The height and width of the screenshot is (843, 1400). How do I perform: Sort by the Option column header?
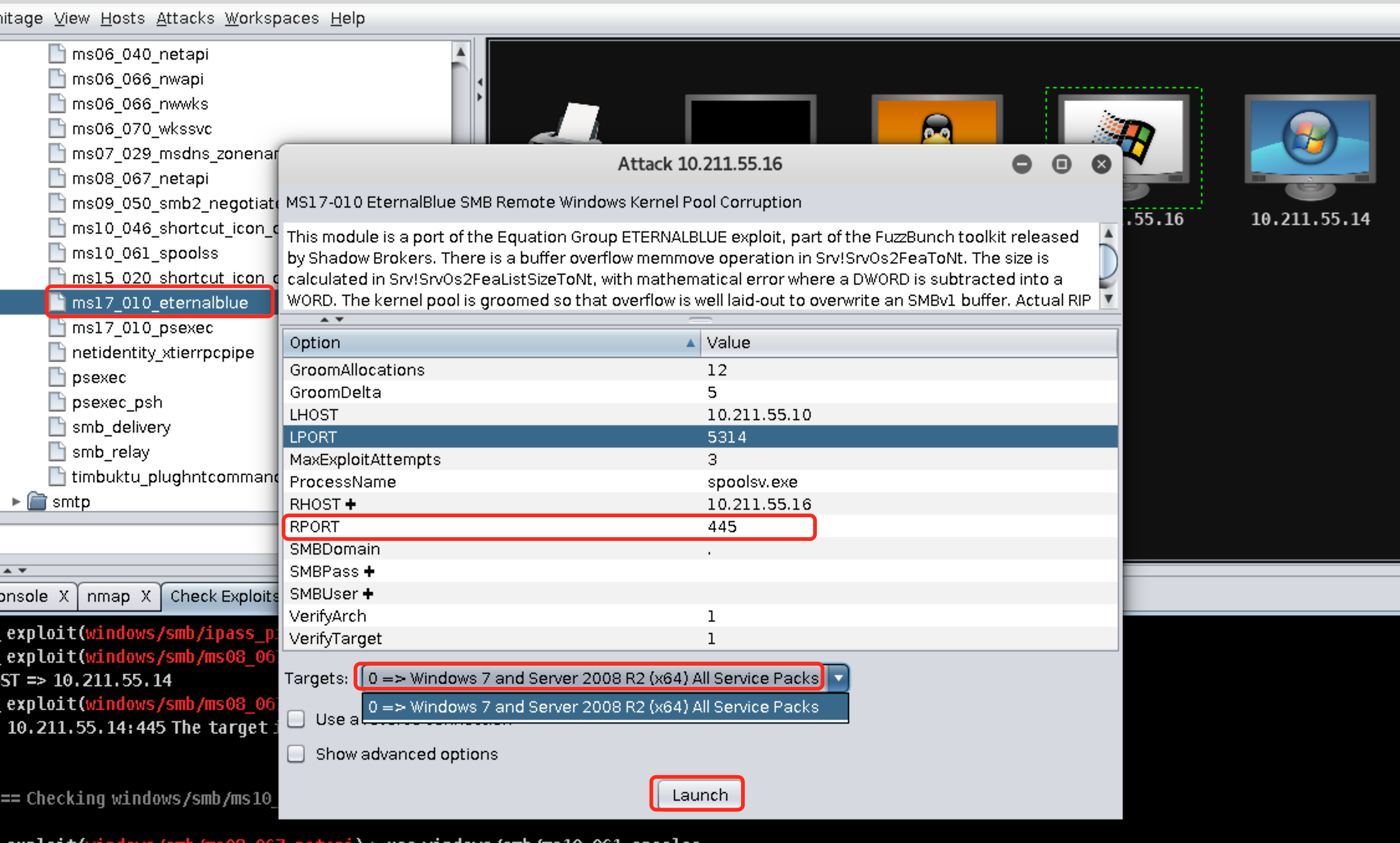[x=492, y=343]
